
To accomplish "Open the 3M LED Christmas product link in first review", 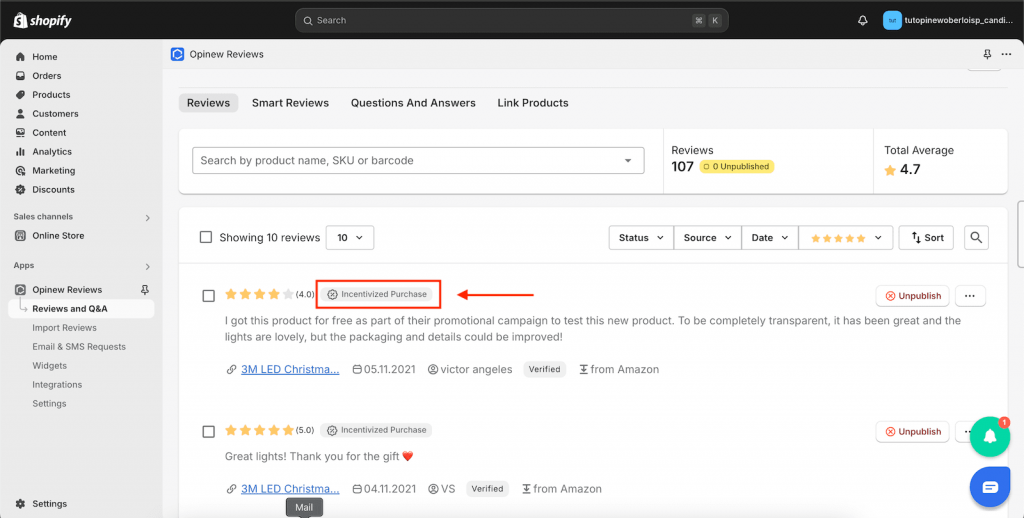I will pyautogui.click(x=290, y=369).
